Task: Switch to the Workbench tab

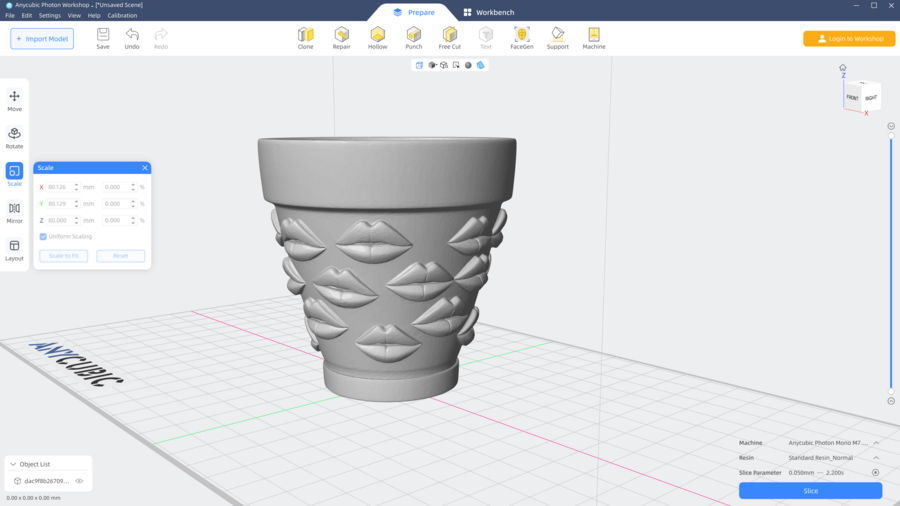Action: pyautogui.click(x=488, y=12)
